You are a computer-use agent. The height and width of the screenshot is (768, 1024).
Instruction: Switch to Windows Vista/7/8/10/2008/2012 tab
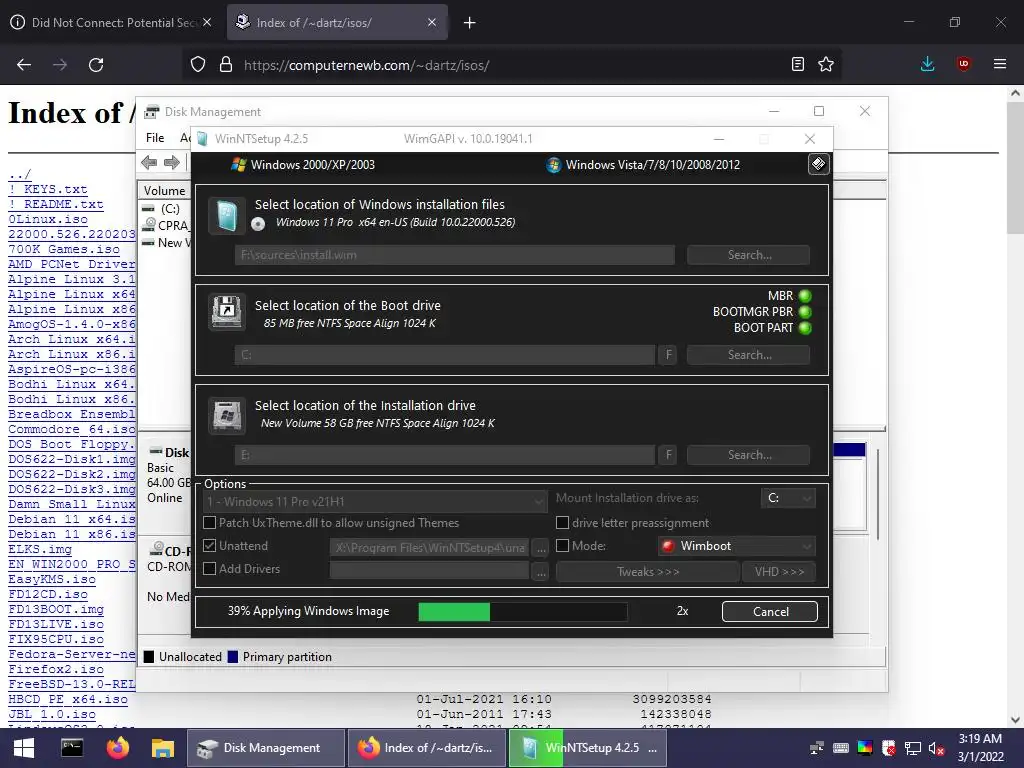pos(643,165)
